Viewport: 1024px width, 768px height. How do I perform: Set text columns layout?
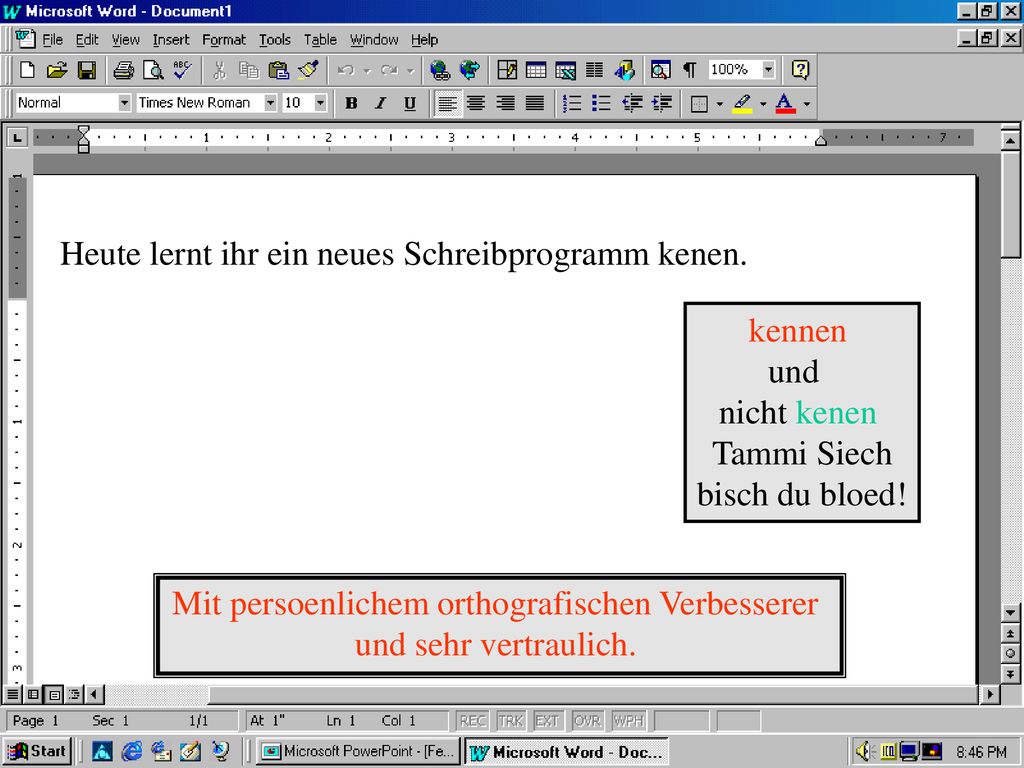[x=594, y=69]
